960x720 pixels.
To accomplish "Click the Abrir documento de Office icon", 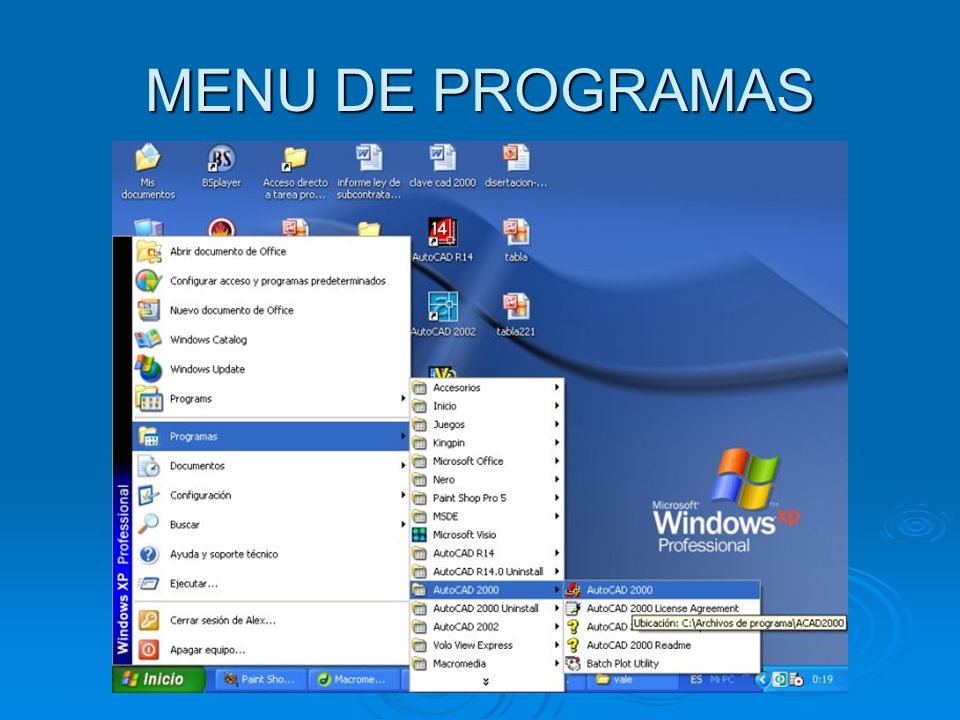I will coord(149,252).
